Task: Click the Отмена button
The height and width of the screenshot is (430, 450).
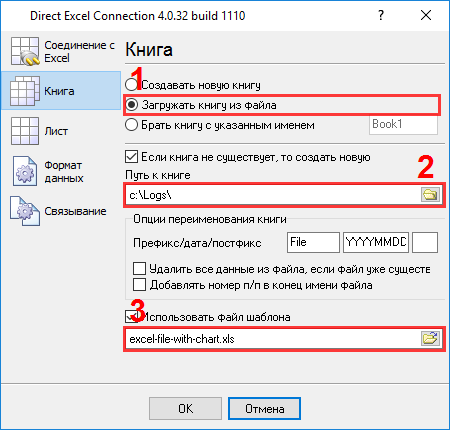Action: pos(264,408)
